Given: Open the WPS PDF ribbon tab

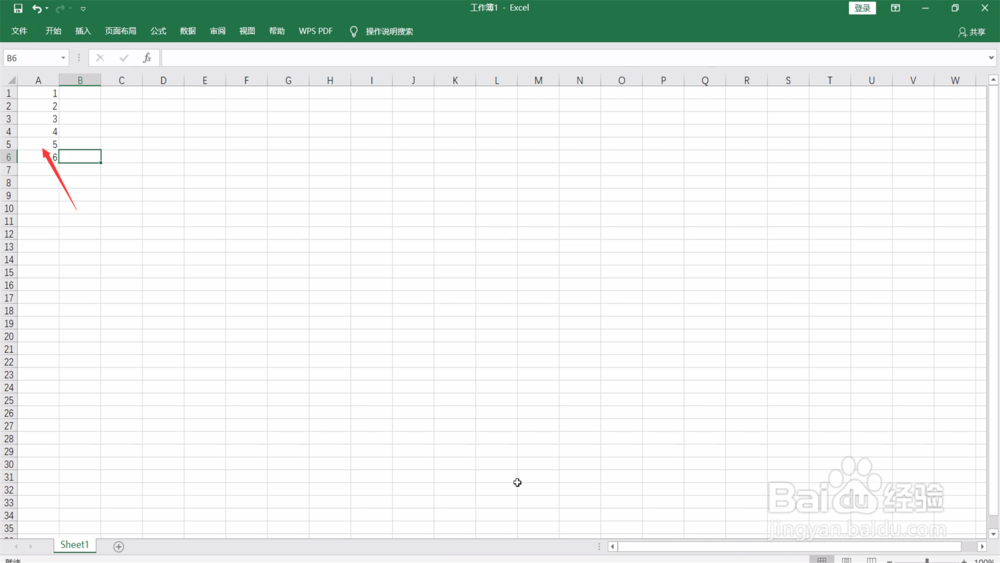Looking at the screenshot, I should [x=316, y=31].
